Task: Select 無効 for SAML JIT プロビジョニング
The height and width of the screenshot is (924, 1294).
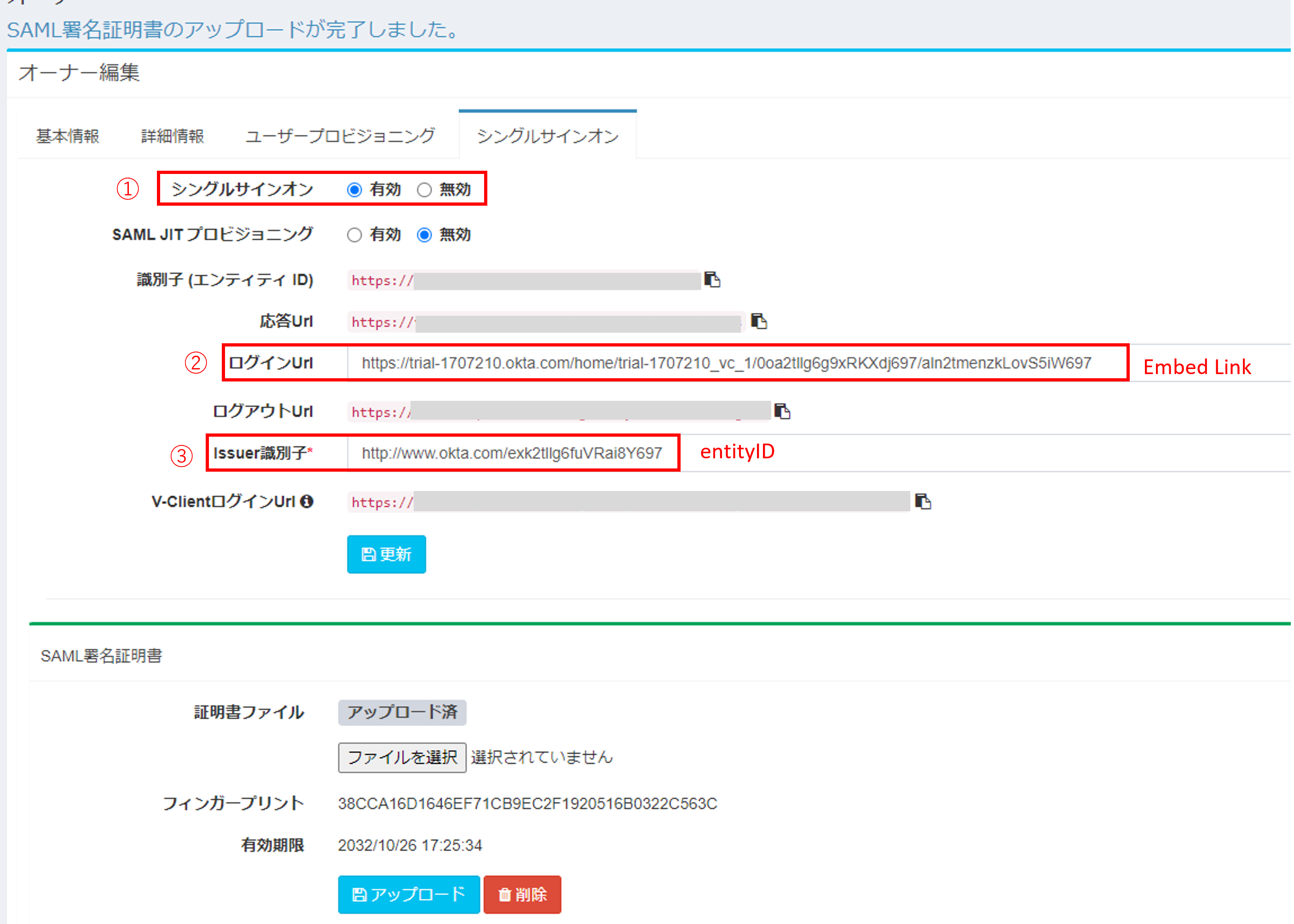Action: [424, 235]
